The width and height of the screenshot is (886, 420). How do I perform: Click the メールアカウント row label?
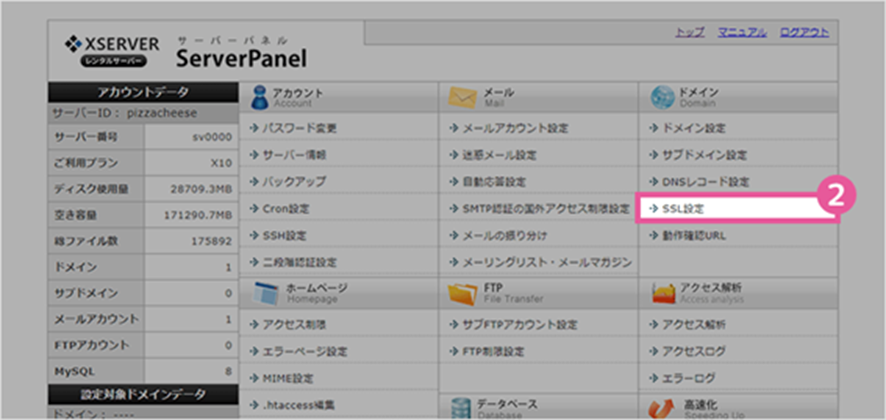tap(96, 319)
